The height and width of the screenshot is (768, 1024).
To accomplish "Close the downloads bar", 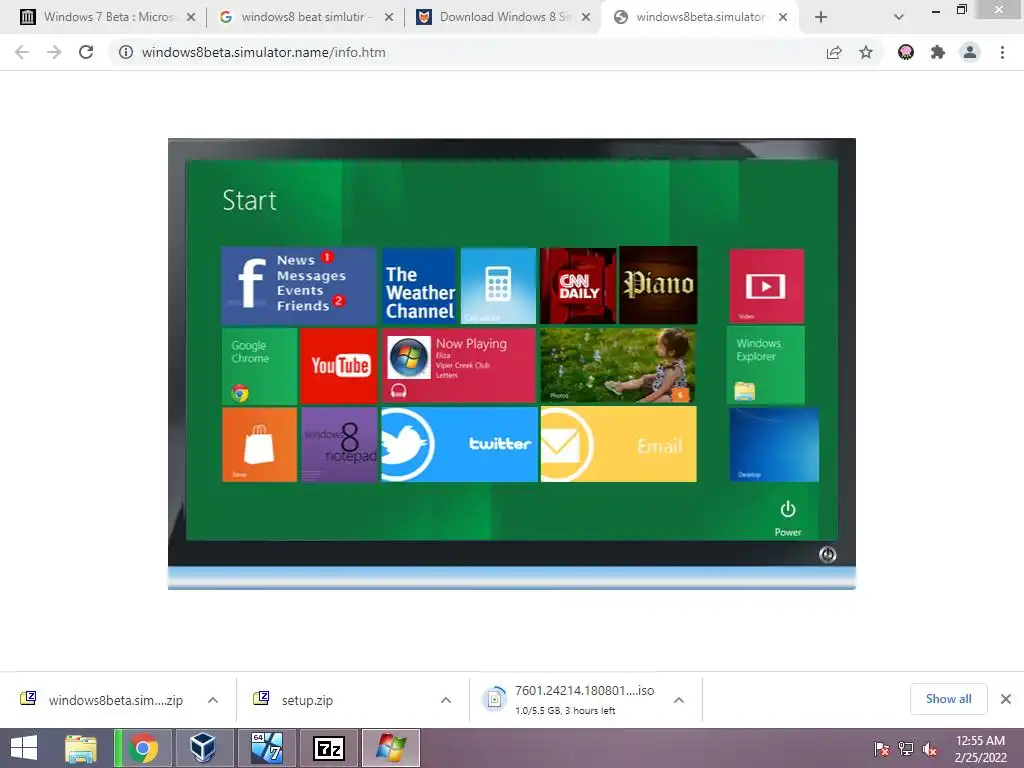I will 1006,699.
